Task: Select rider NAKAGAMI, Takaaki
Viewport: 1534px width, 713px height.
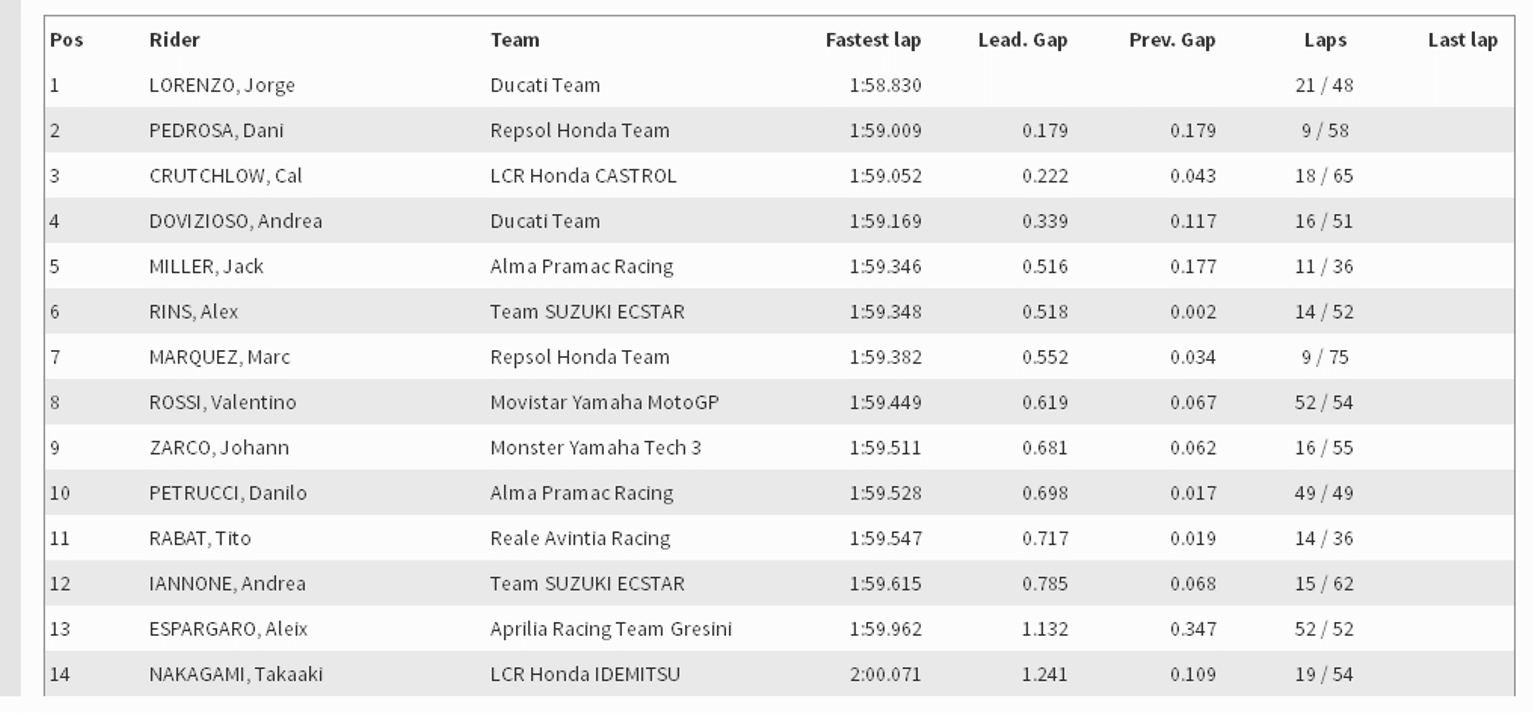Action: 236,674
